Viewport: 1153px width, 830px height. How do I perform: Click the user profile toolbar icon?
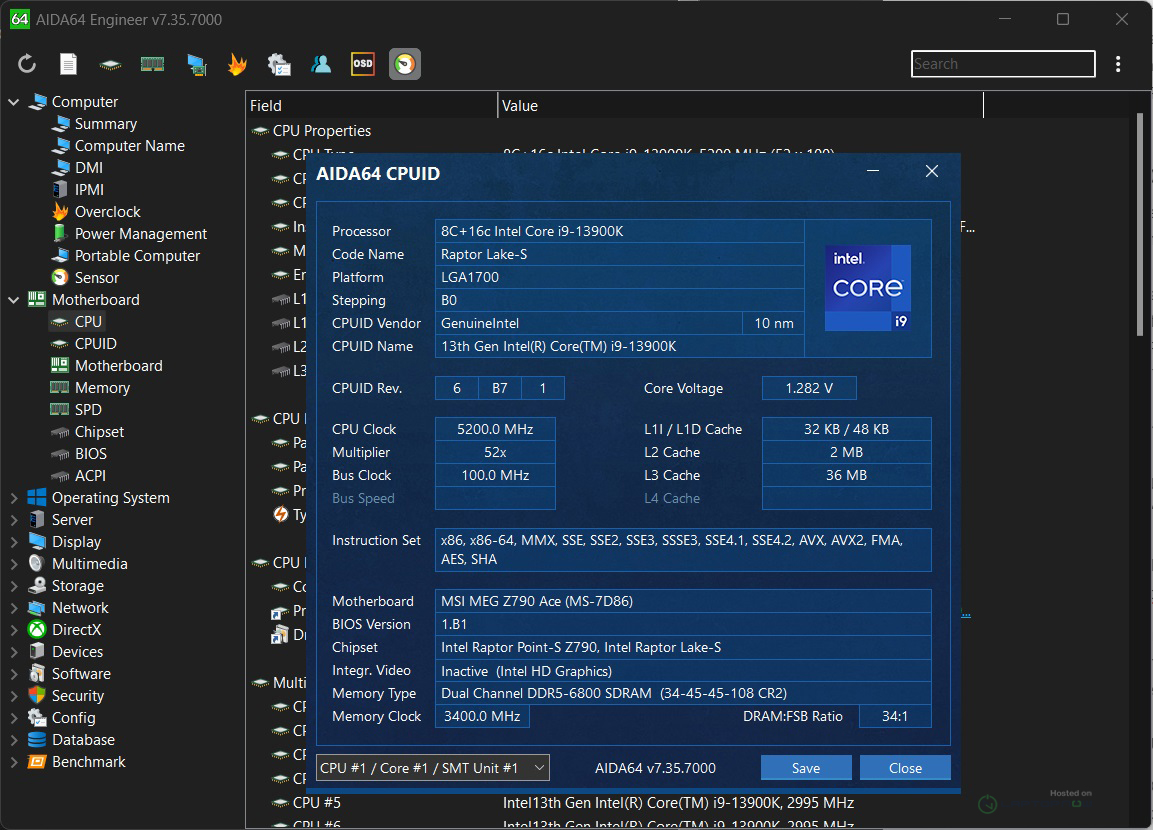click(321, 64)
